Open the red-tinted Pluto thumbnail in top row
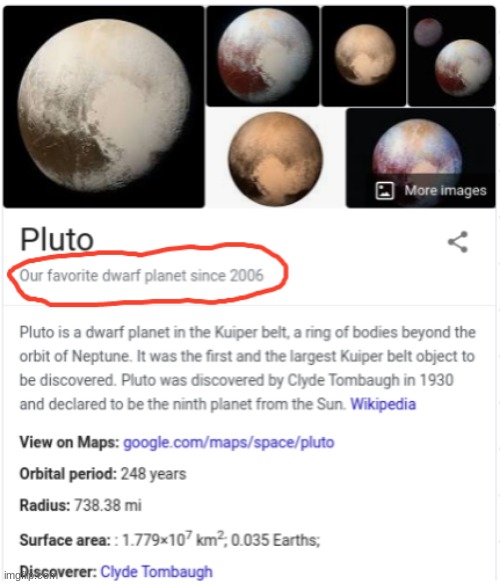The image size is (500, 584). [x=263, y=56]
